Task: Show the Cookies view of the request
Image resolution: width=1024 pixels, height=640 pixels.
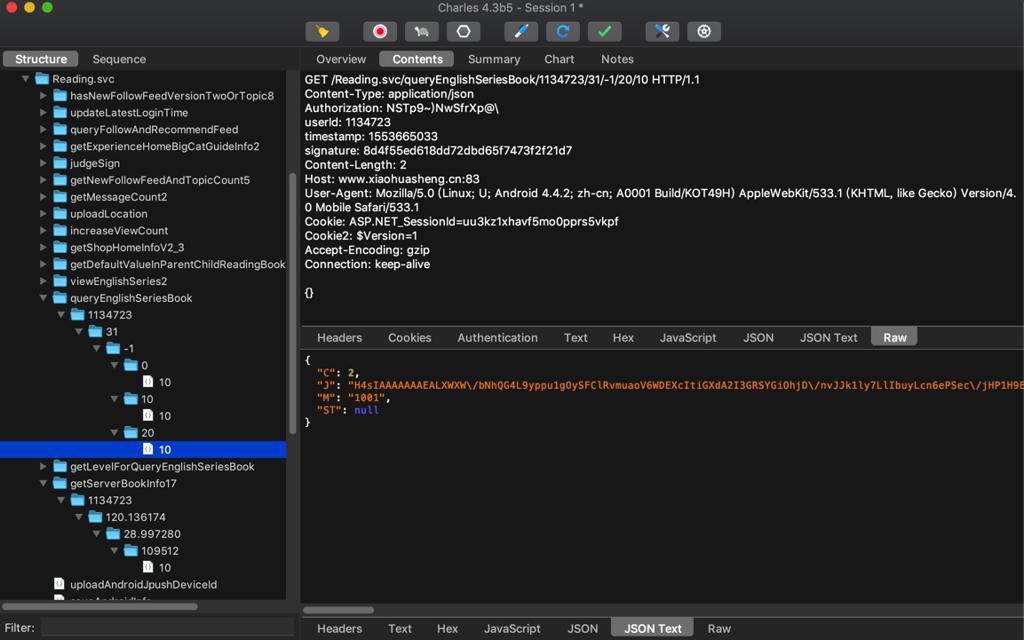Action: [x=410, y=338]
